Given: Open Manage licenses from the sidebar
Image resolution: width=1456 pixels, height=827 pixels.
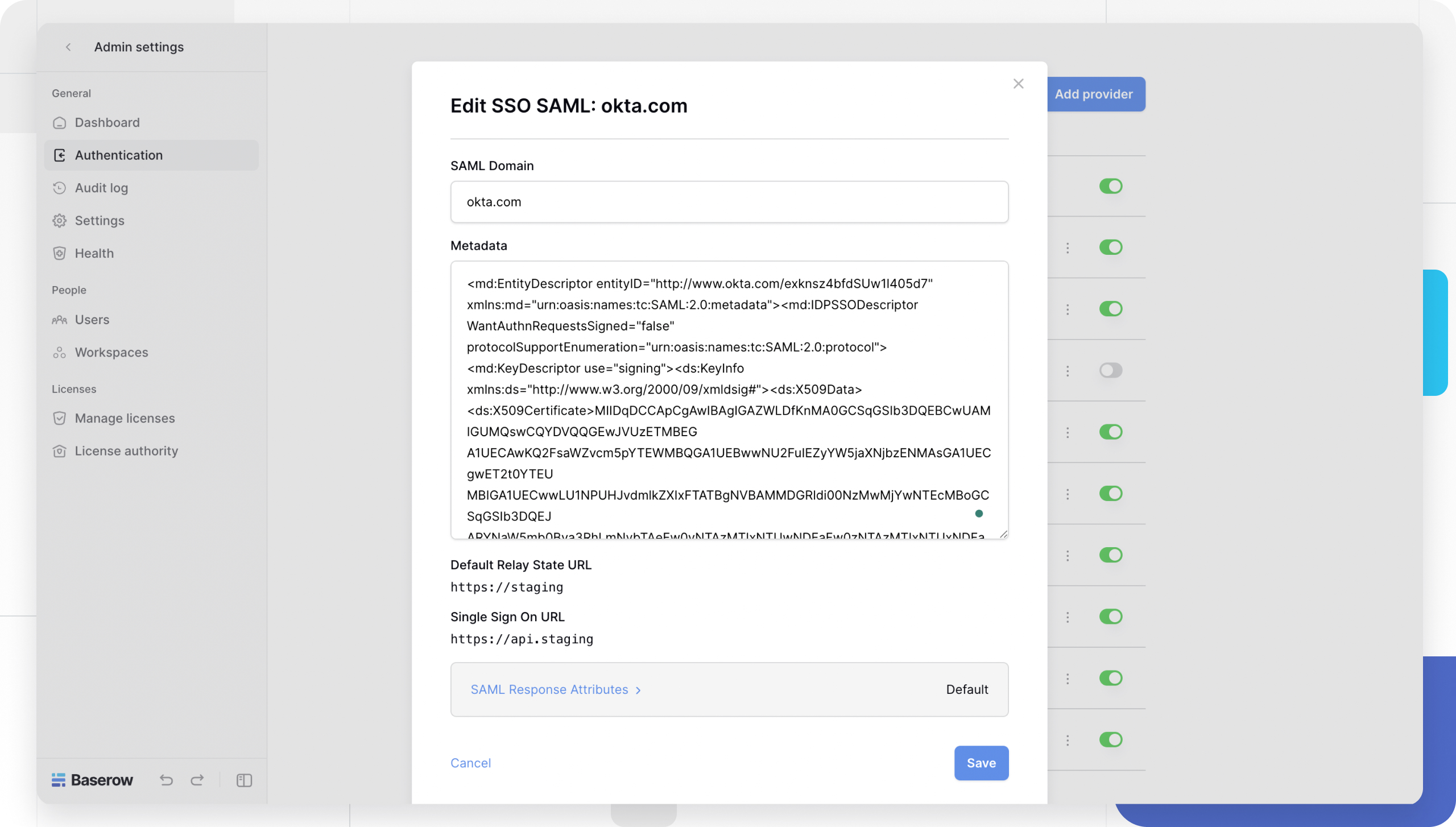Looking at the screenshot, I should coord(60,418).
